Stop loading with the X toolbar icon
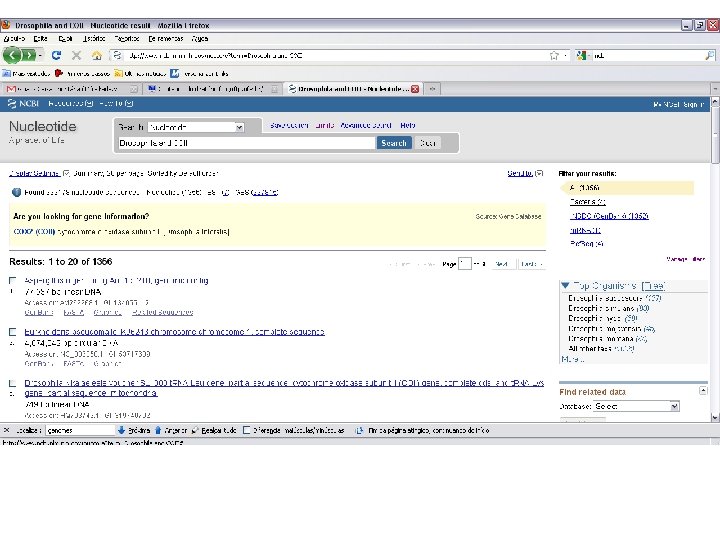The height and width of the screenshot is (540, 720). click(x=77, y=56)
